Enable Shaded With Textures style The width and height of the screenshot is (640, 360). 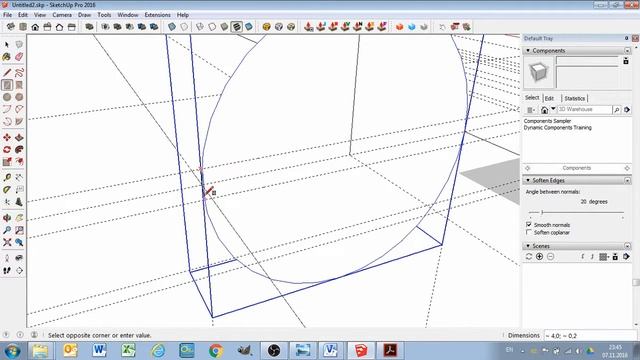236,27
